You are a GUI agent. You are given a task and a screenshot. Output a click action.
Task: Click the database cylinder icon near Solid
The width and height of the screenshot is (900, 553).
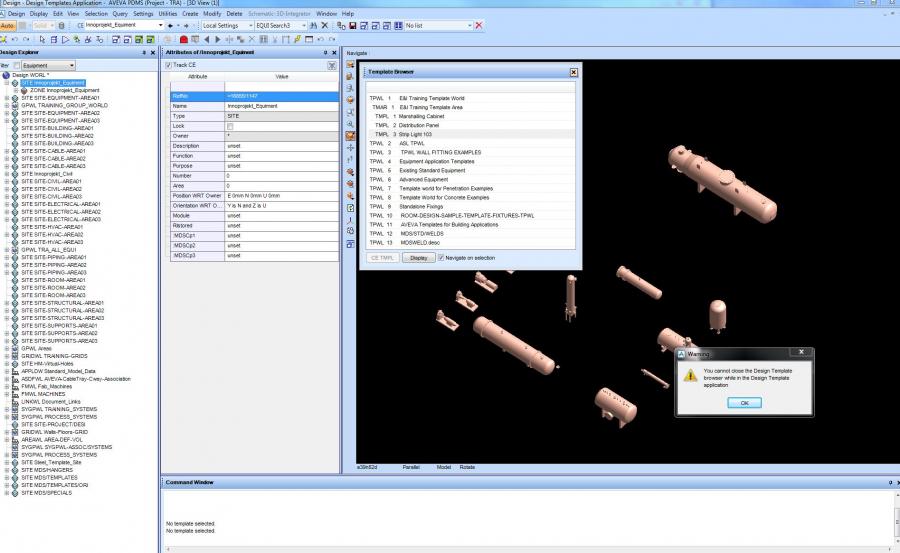point(62,25)
